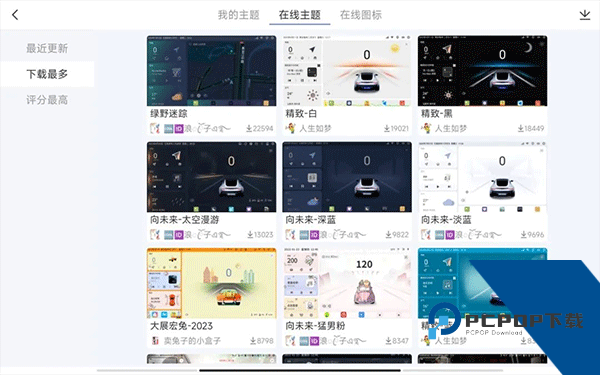Click author avatar under 绿野迷踪
Screen dimensions: 600x375
[x=155, y=129]
